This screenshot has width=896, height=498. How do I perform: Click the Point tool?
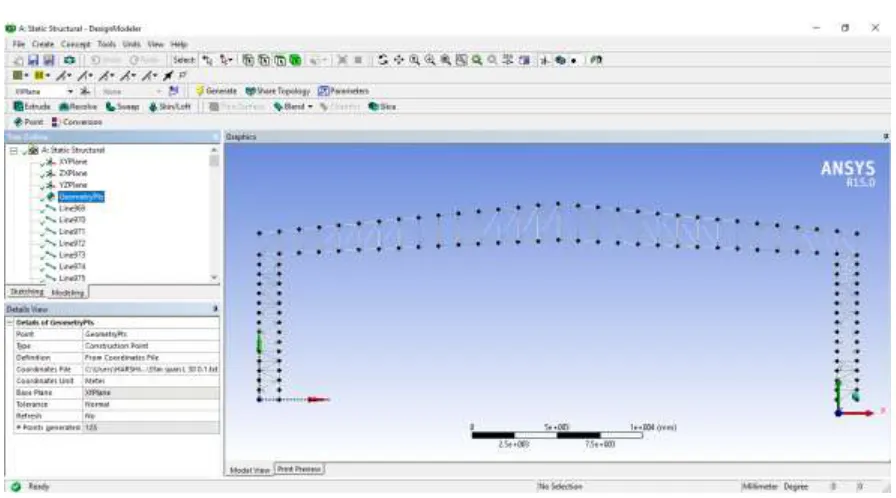click(x=29, y=122)
